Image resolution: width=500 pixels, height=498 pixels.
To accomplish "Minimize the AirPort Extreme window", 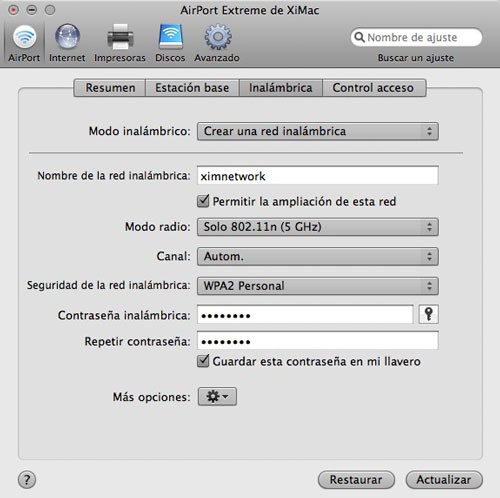I will (32, 10).
